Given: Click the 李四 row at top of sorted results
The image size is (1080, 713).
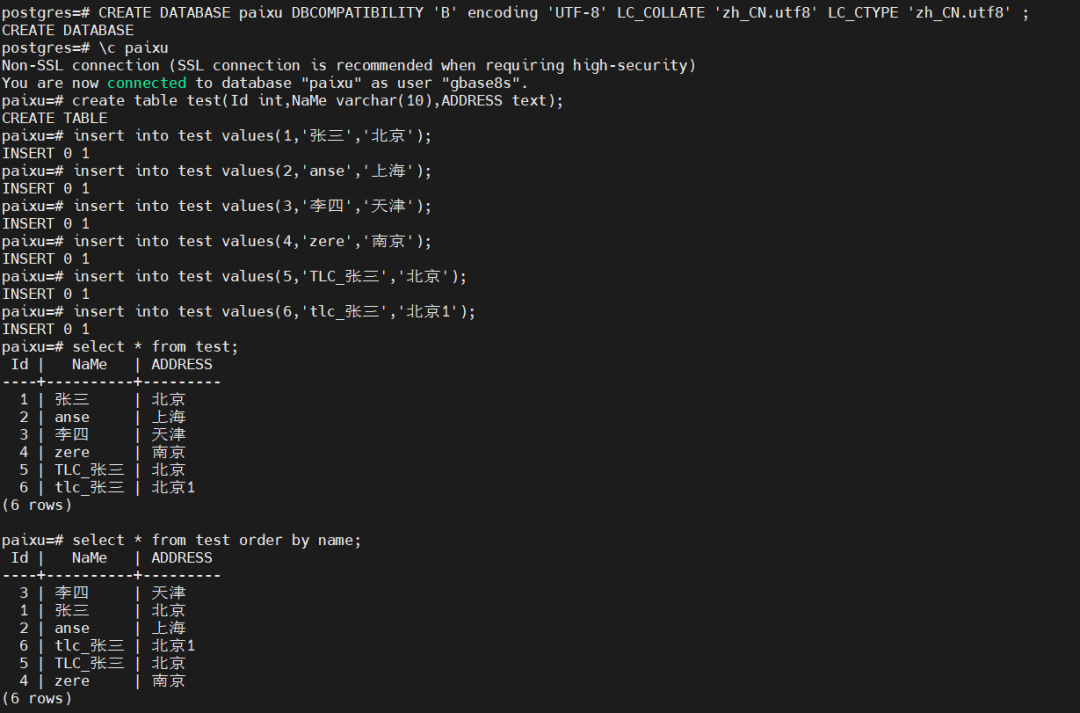Looking at the screenshot, I should (72, 593).
